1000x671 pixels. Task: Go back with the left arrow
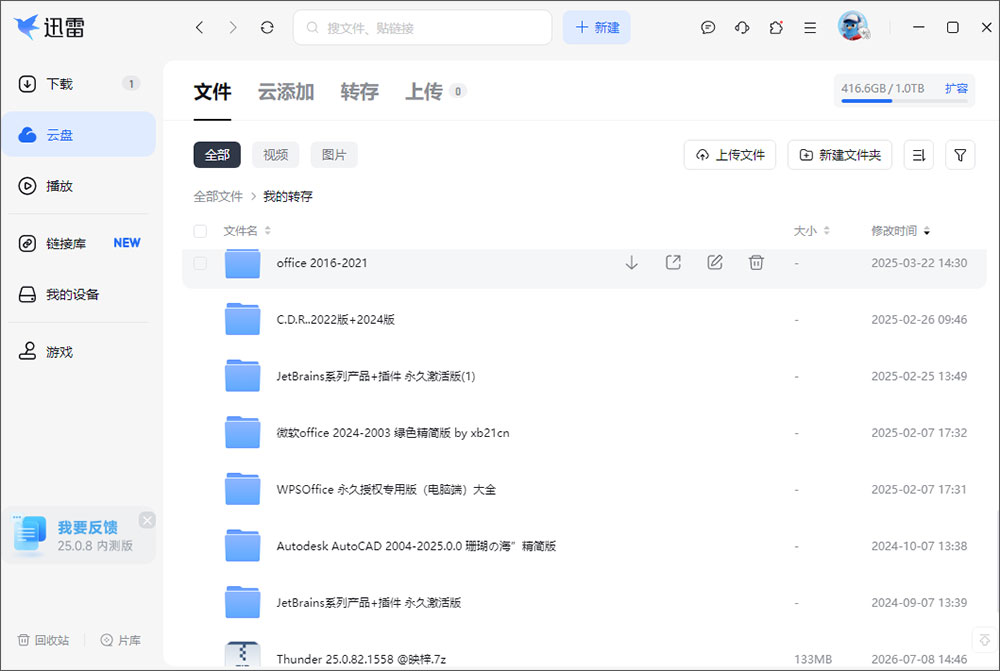point(200,27)
